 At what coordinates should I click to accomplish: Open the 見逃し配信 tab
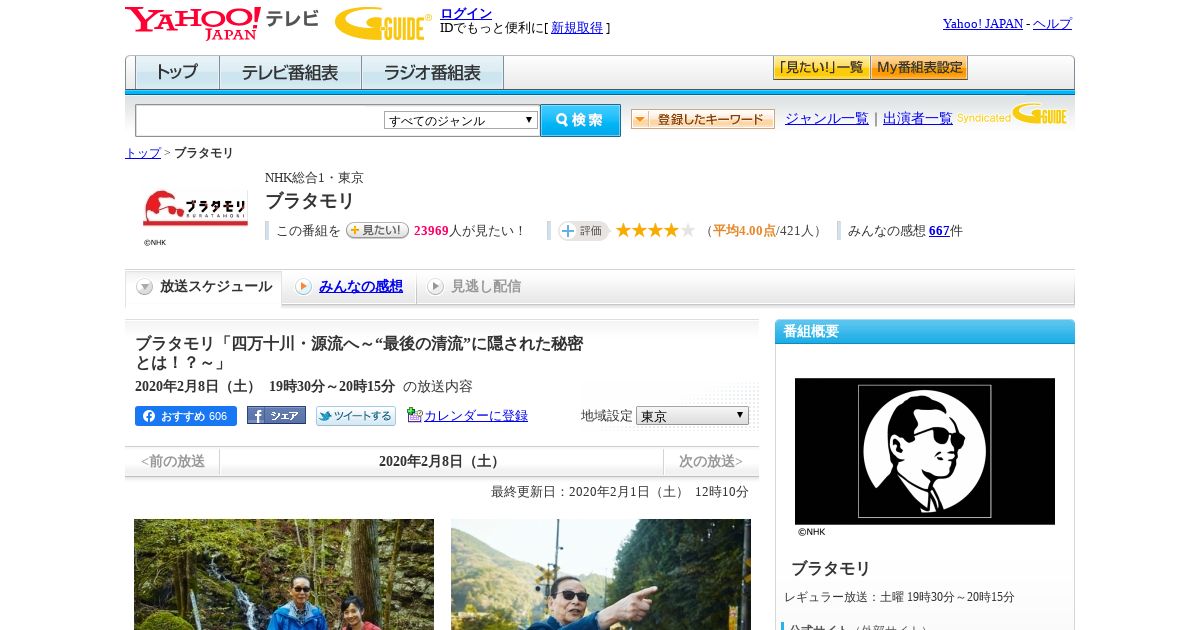[474, 287]
